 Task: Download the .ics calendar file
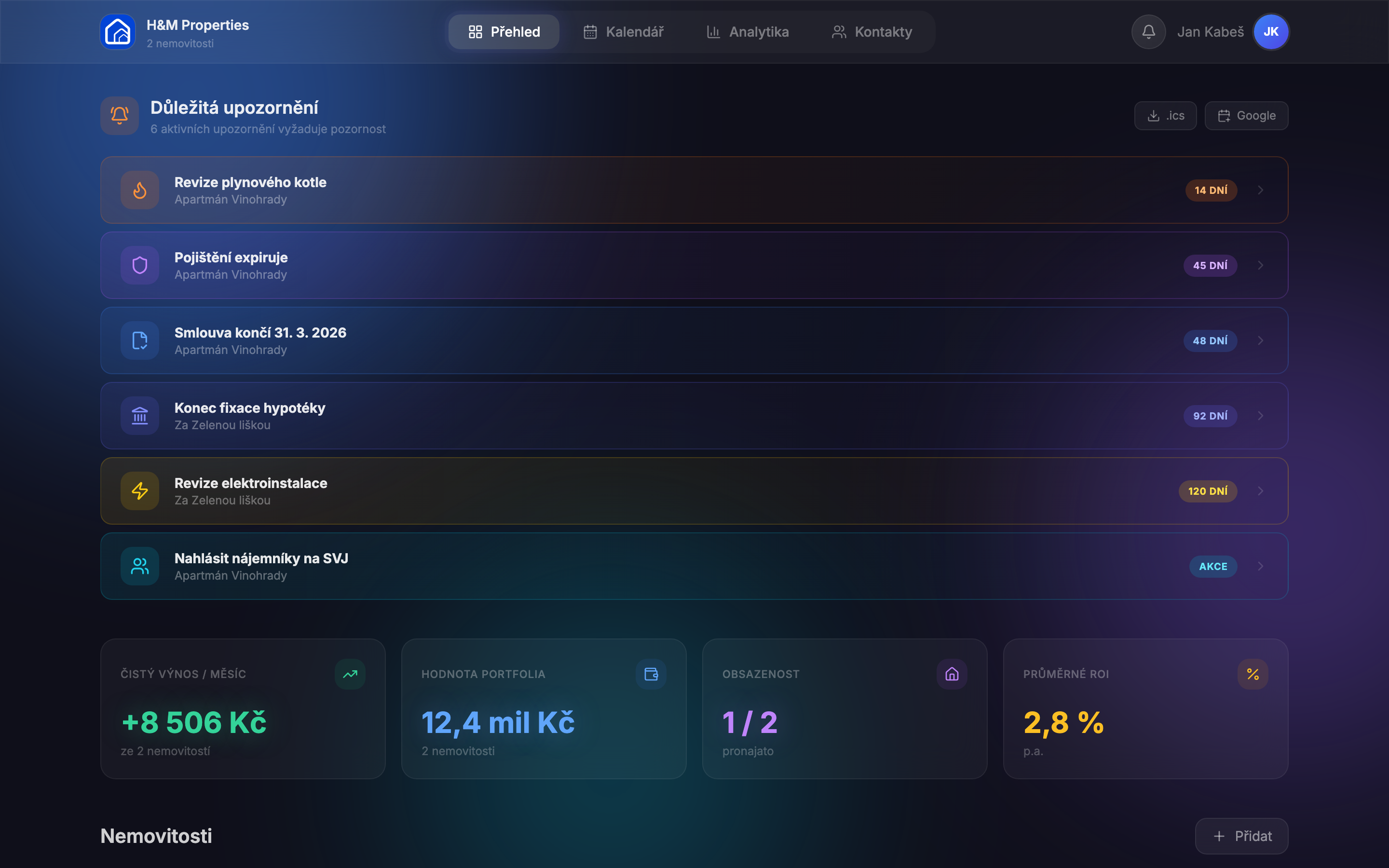pyautogui.click(x=1165, y=115)
